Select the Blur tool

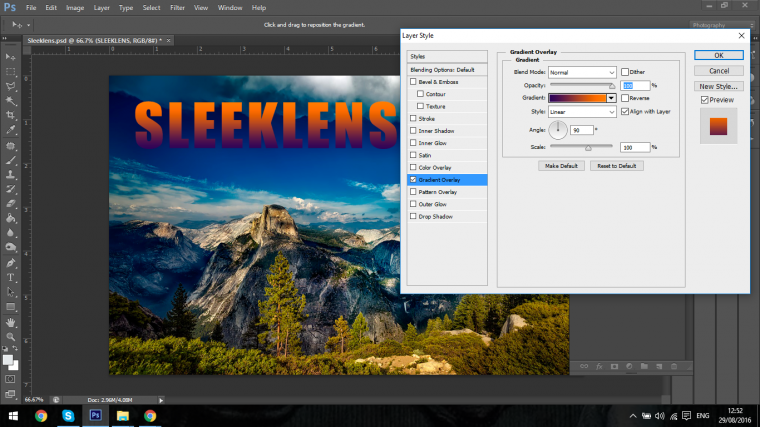pos(10,233)
